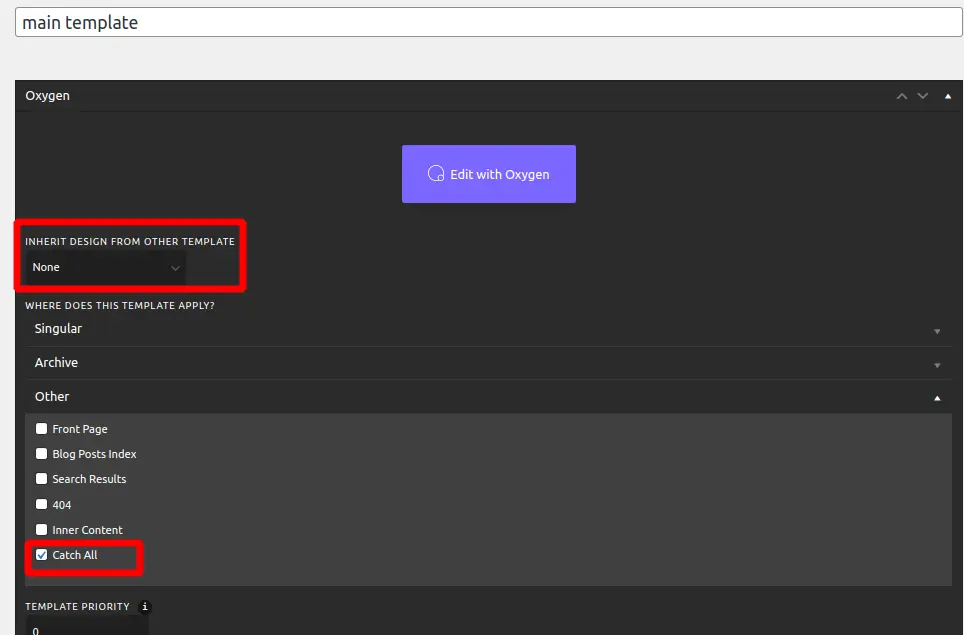Tick the Search Results checkbox
Viewport: 964px width, 635px height.
click(42, 479)
